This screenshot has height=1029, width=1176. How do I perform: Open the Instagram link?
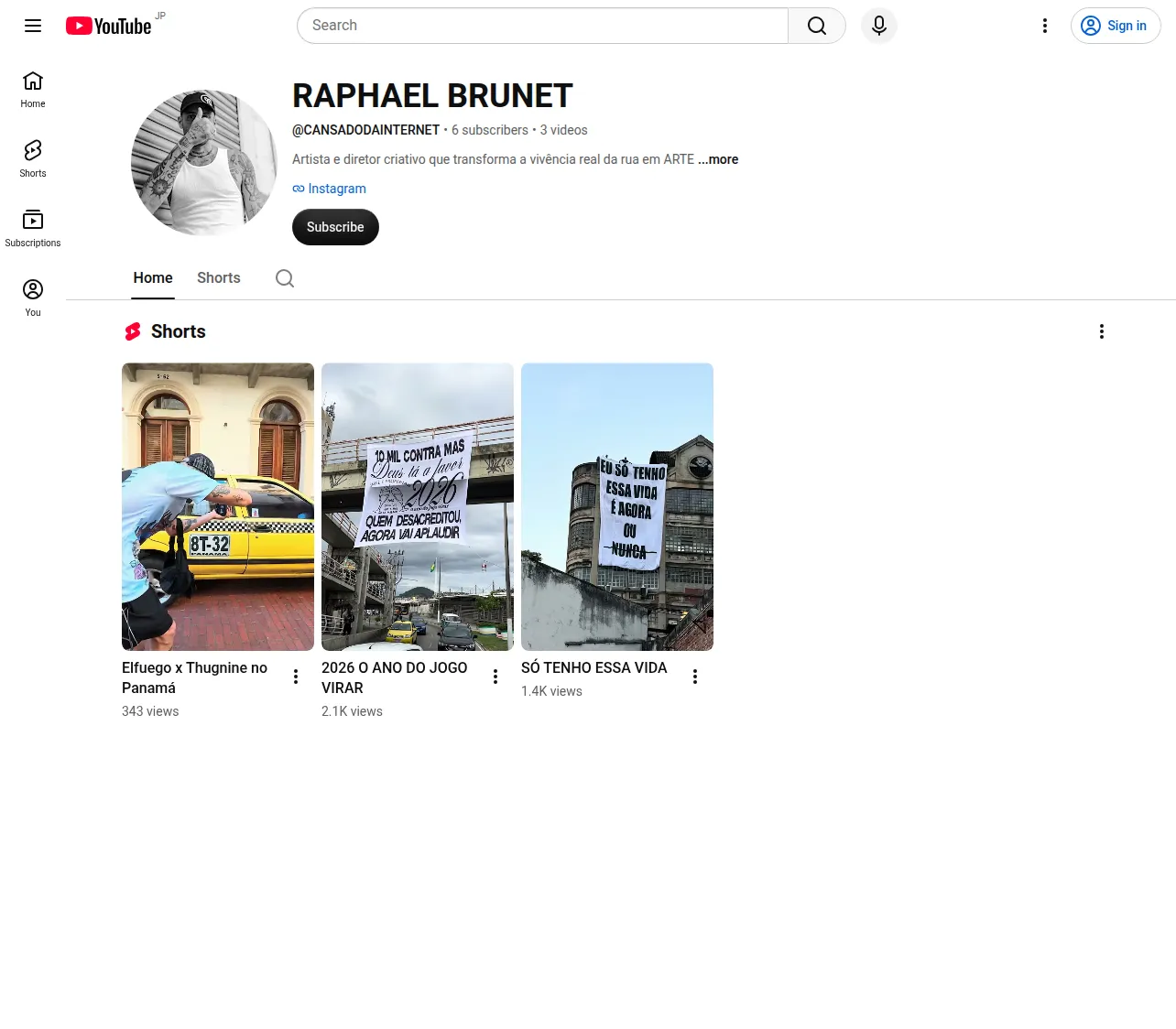point(329,189)
